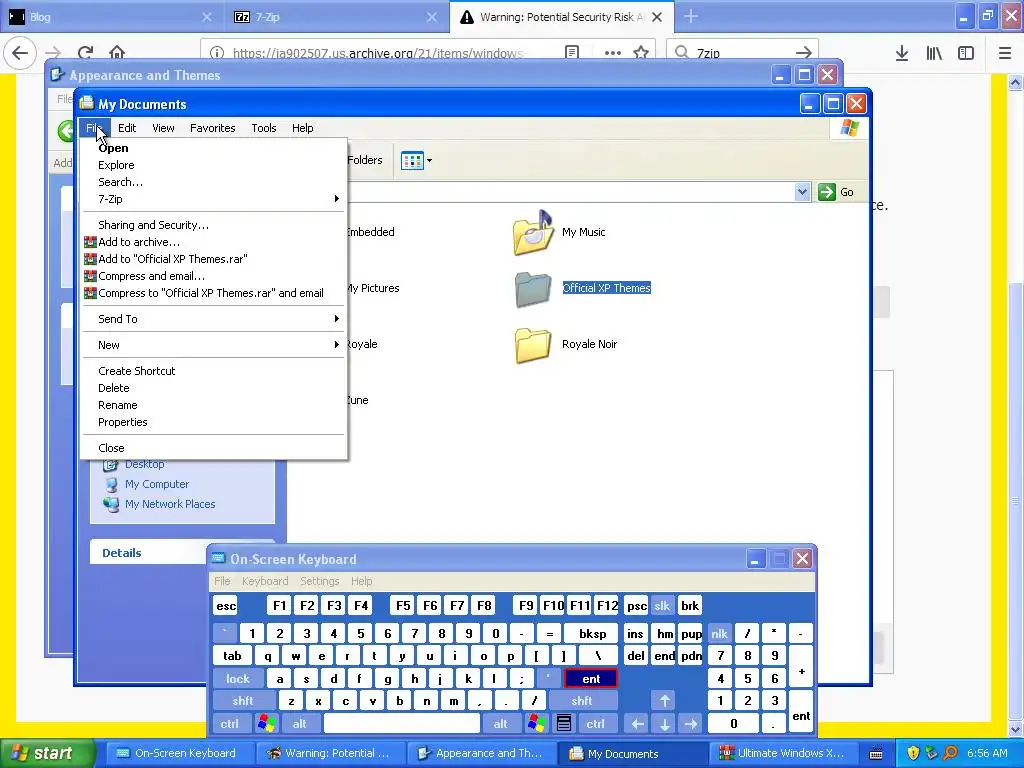This screenshot has height=768, width=1024.
Task: Close the Blog browser tab
Action: coord(206,17)
